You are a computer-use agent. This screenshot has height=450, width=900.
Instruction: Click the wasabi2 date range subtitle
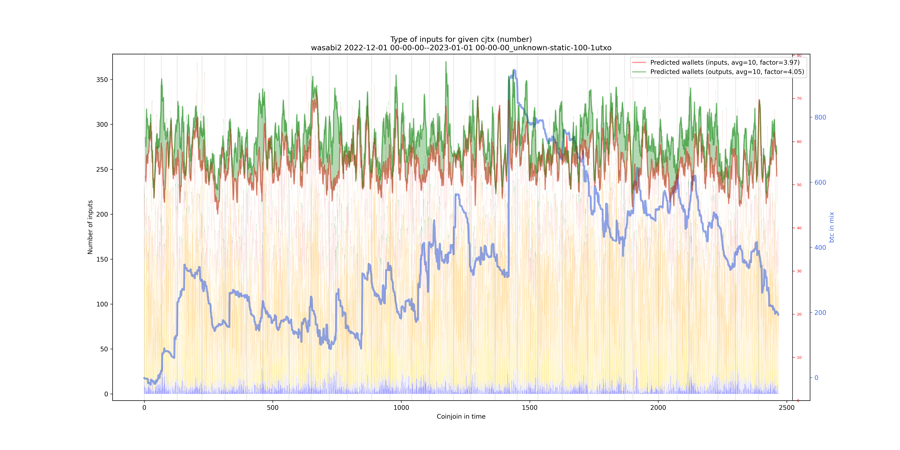tap(461, 48)
